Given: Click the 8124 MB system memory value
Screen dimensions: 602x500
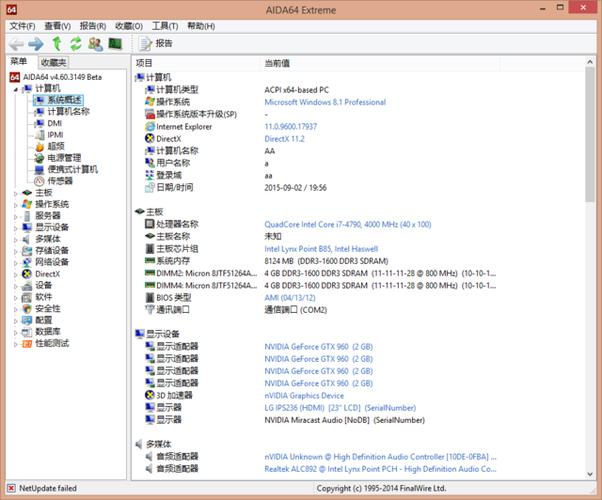Looking at the screenshot, I should pyautogui.click(x=326, y=261).
